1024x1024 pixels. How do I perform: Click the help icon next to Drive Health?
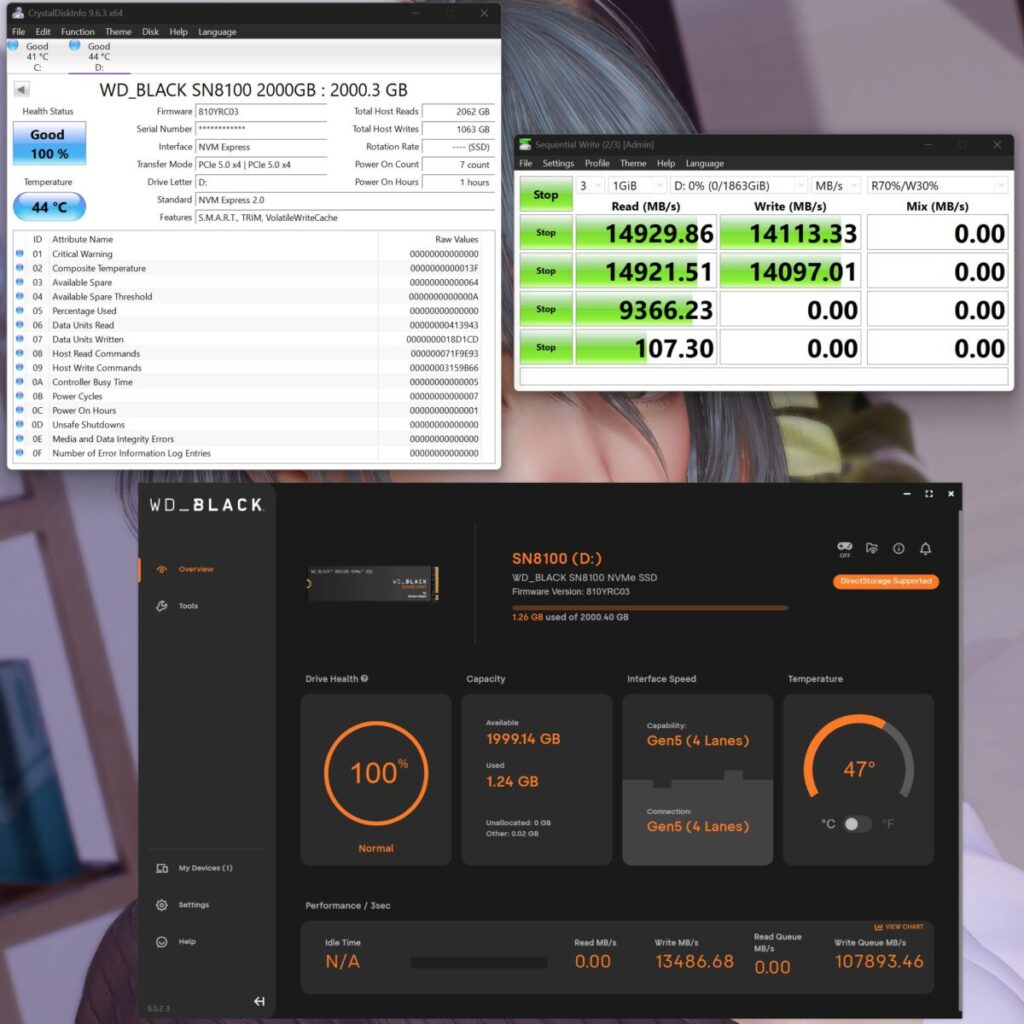click(x=364, y=679)
